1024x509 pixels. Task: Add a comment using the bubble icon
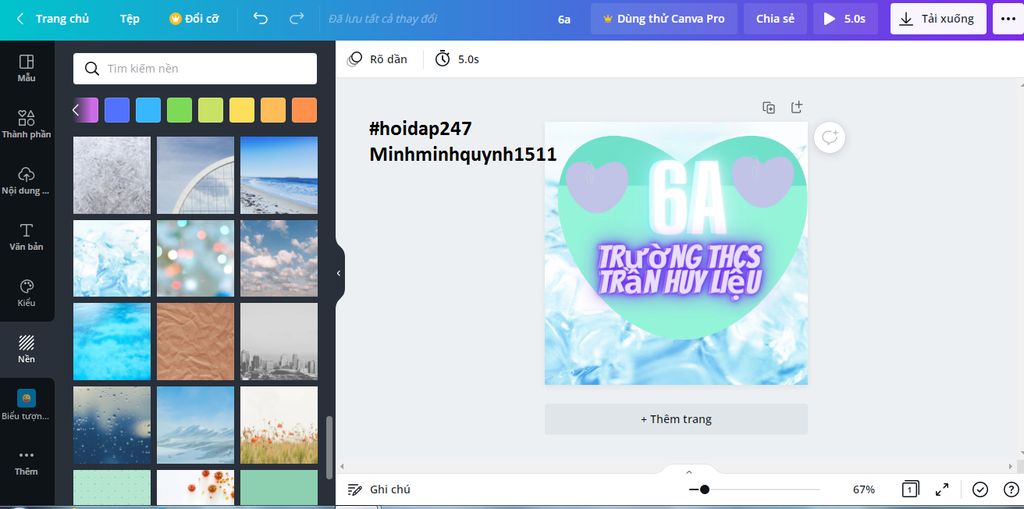tap(829, 138)
